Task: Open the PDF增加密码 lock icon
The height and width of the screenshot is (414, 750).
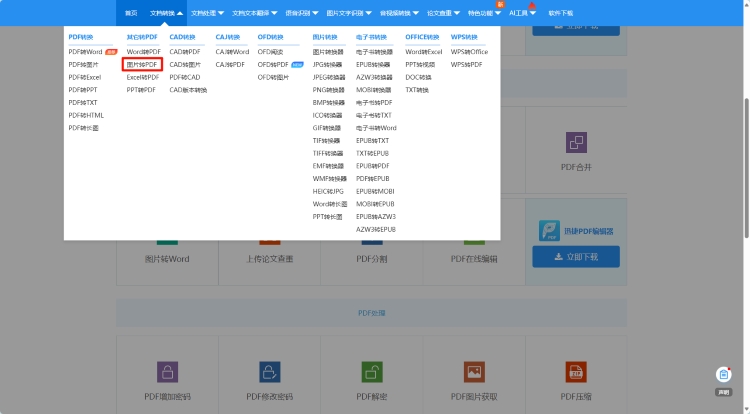Action: (167, 372)
